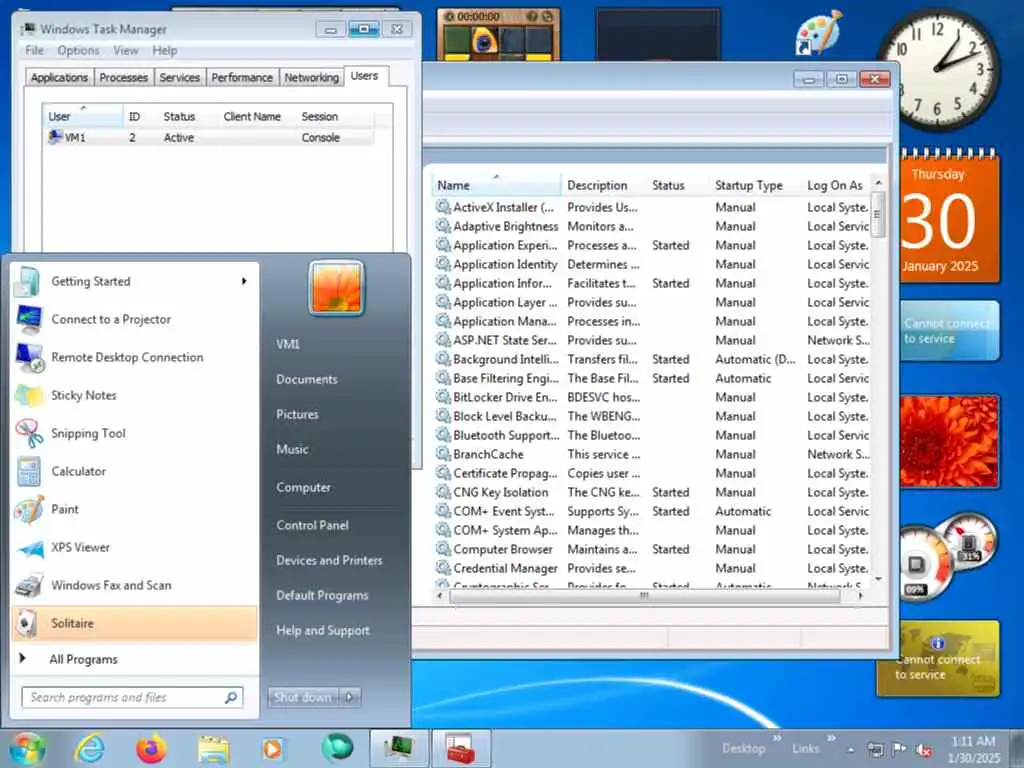1024x768 pixels.
Task: Open Devices and Printers link
Action: point(329,560)
